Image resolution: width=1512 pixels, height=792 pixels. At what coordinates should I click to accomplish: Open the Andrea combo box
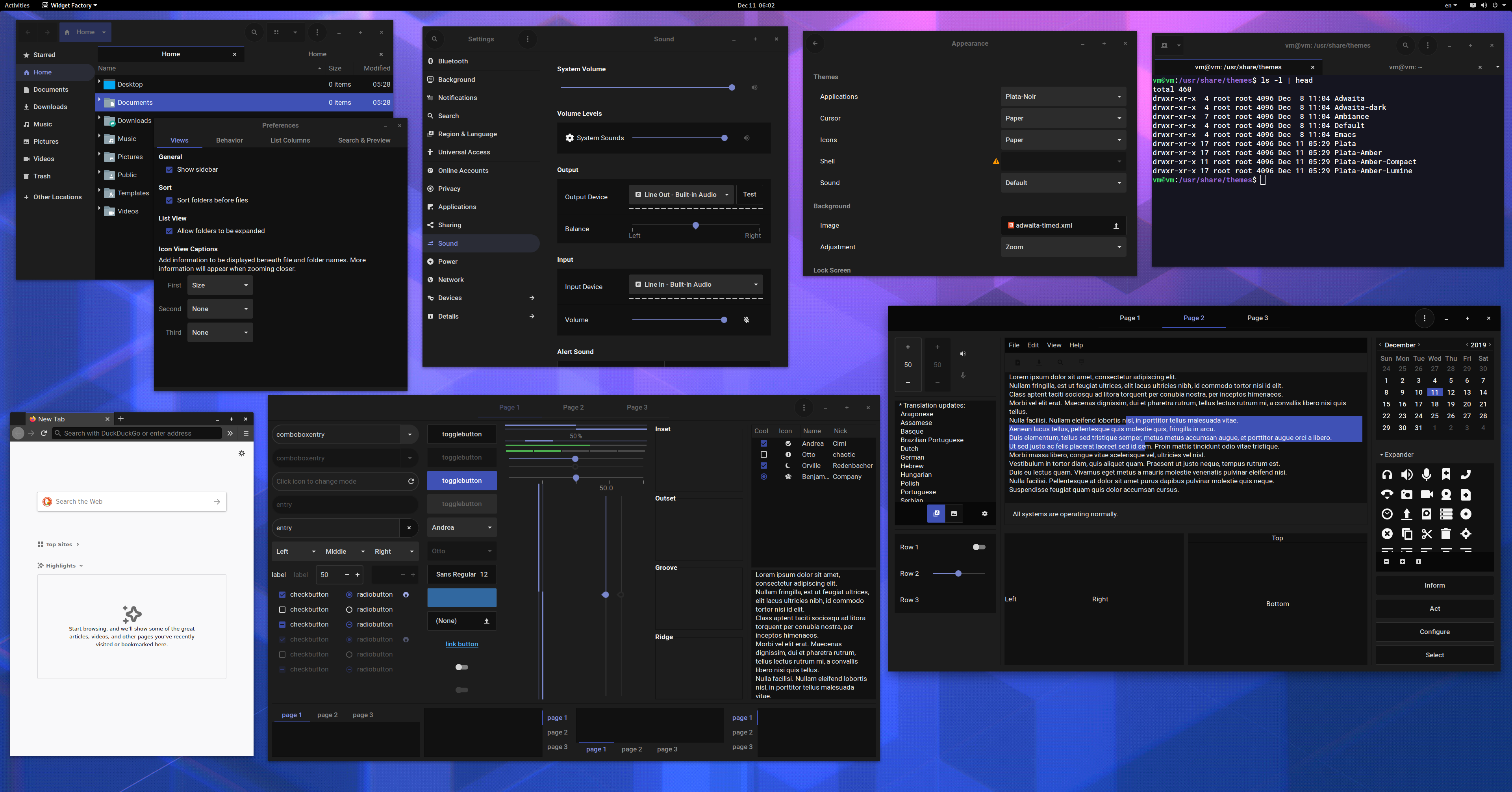(462, 527)
